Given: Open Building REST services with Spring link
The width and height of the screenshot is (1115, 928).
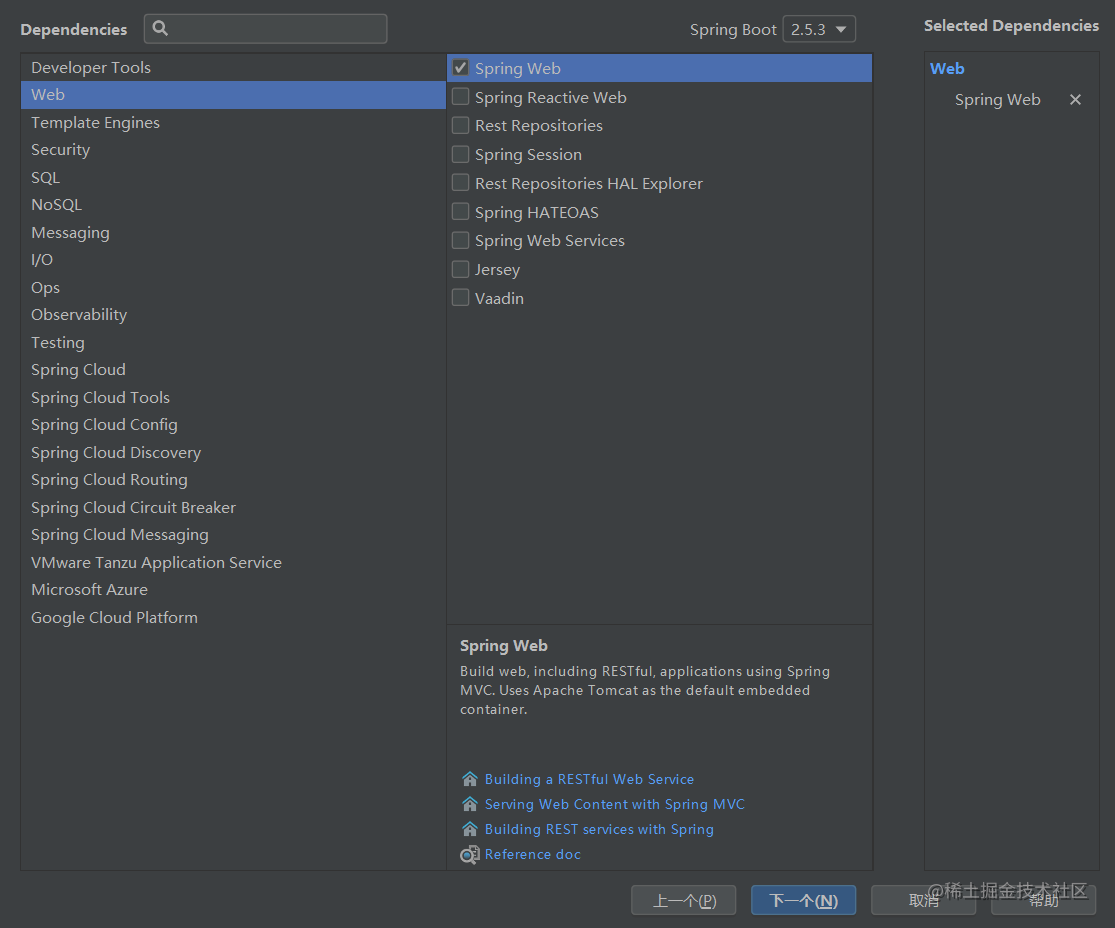Looking at the screenshot, I should click(599, 829).
